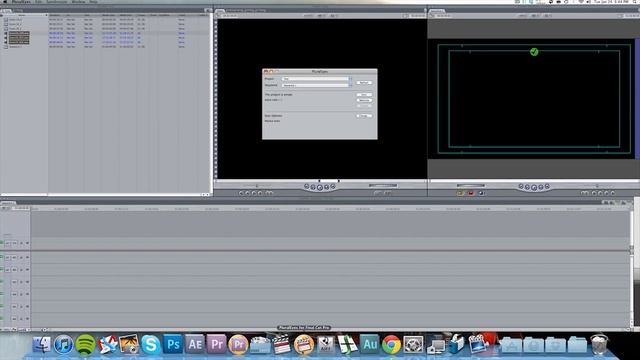Open the Help menu in menu bar
The image size is (640, 360).
[x=93, y=2]
